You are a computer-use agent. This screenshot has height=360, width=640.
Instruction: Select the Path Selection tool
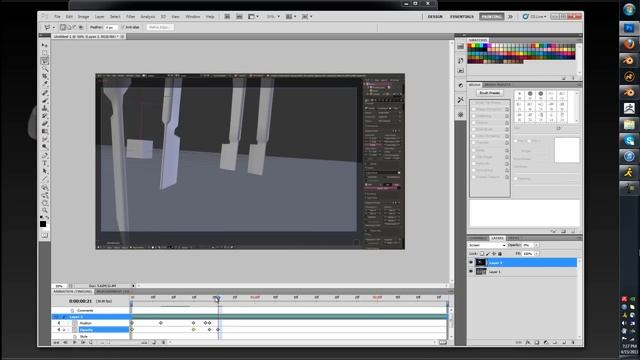44,171
